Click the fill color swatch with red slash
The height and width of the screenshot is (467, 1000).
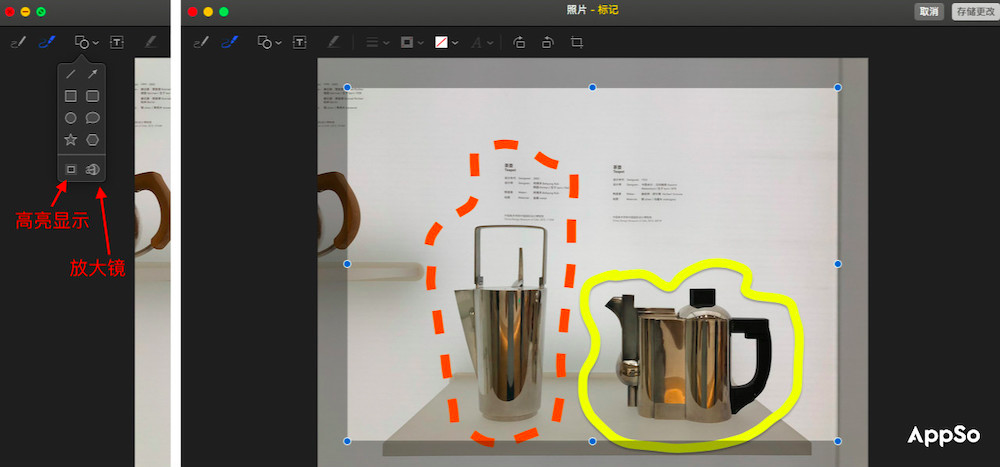(441, 43)
